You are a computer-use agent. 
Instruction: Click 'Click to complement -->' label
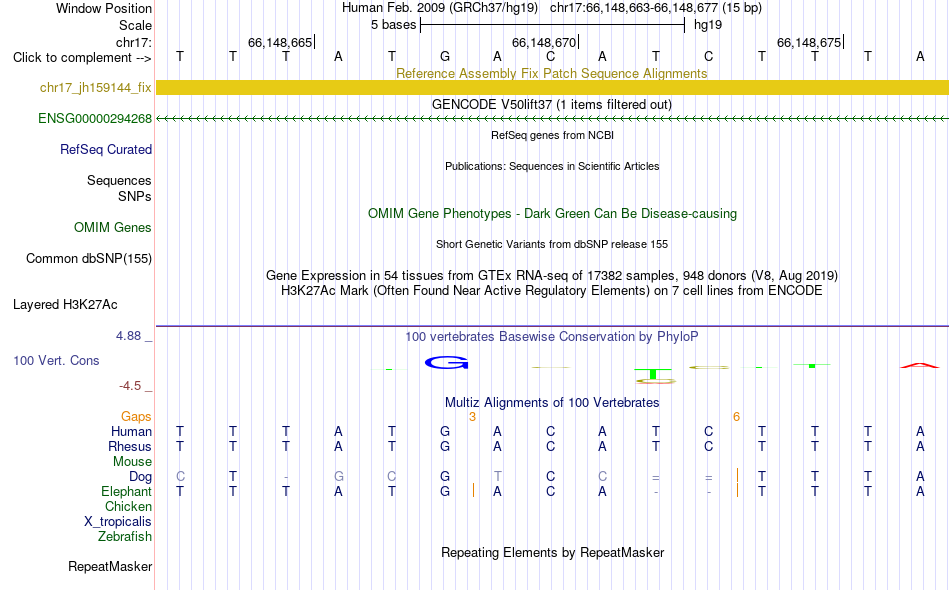coord(82,58)
